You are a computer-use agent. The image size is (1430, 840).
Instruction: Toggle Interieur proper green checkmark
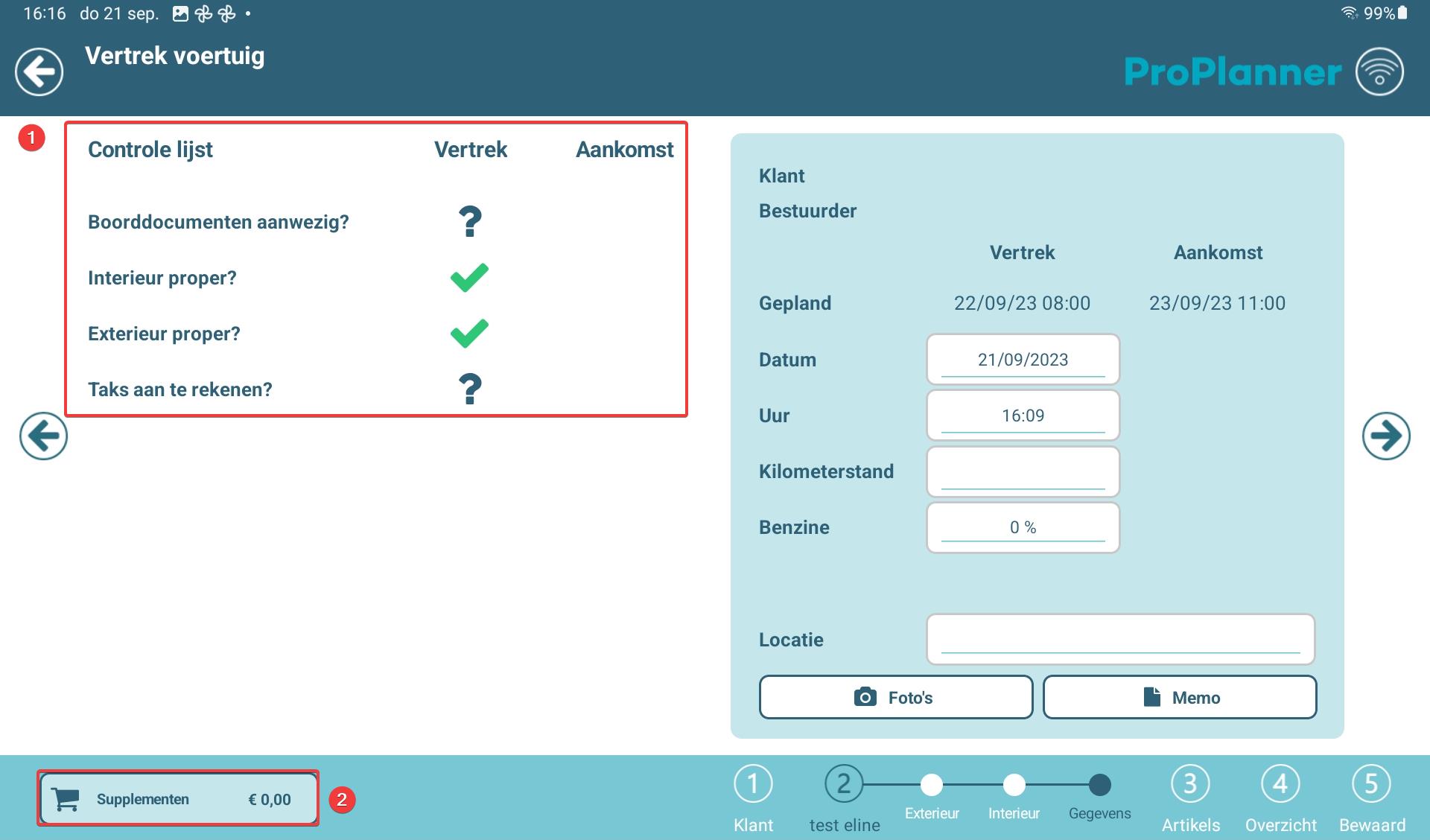[470, 278]
